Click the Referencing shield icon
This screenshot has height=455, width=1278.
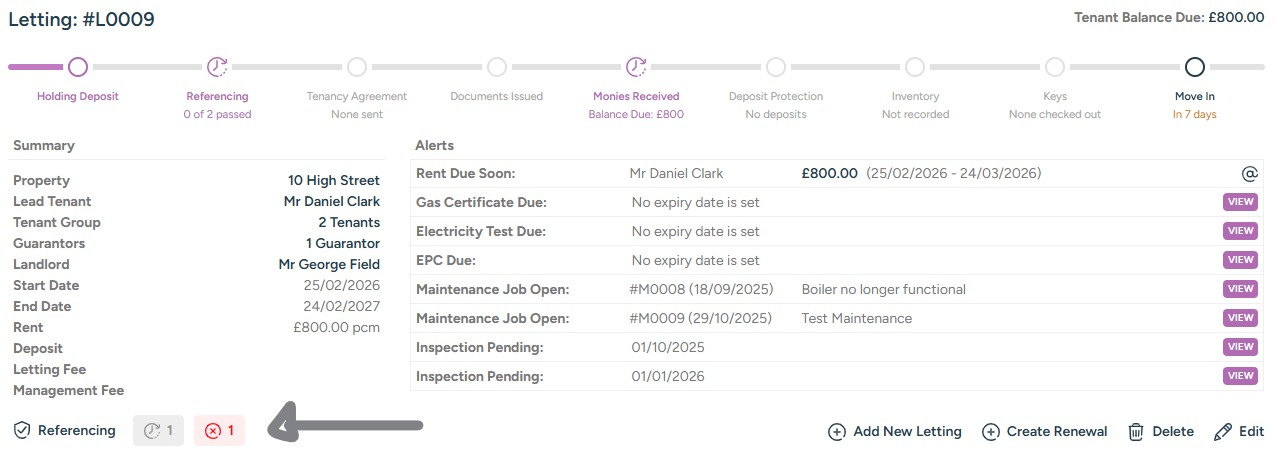coord(22,430)
